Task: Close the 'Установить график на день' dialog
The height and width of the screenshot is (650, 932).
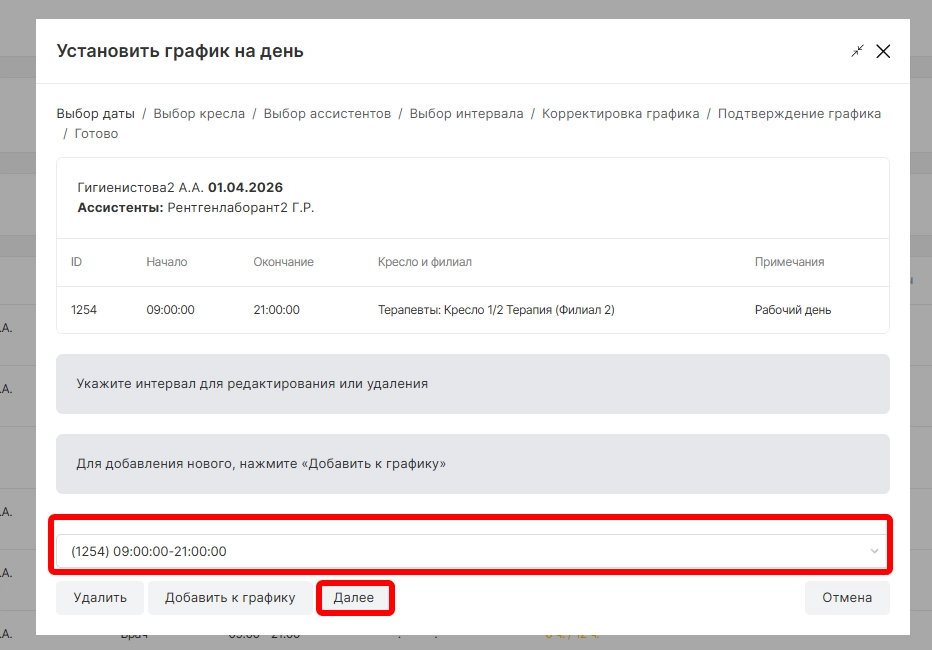Action: (883, 51)
